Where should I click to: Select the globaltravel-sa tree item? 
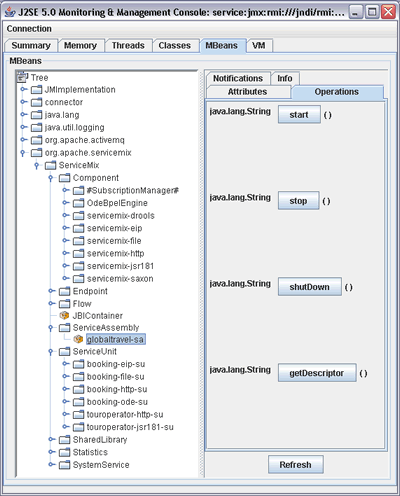[x=115, y=339]
